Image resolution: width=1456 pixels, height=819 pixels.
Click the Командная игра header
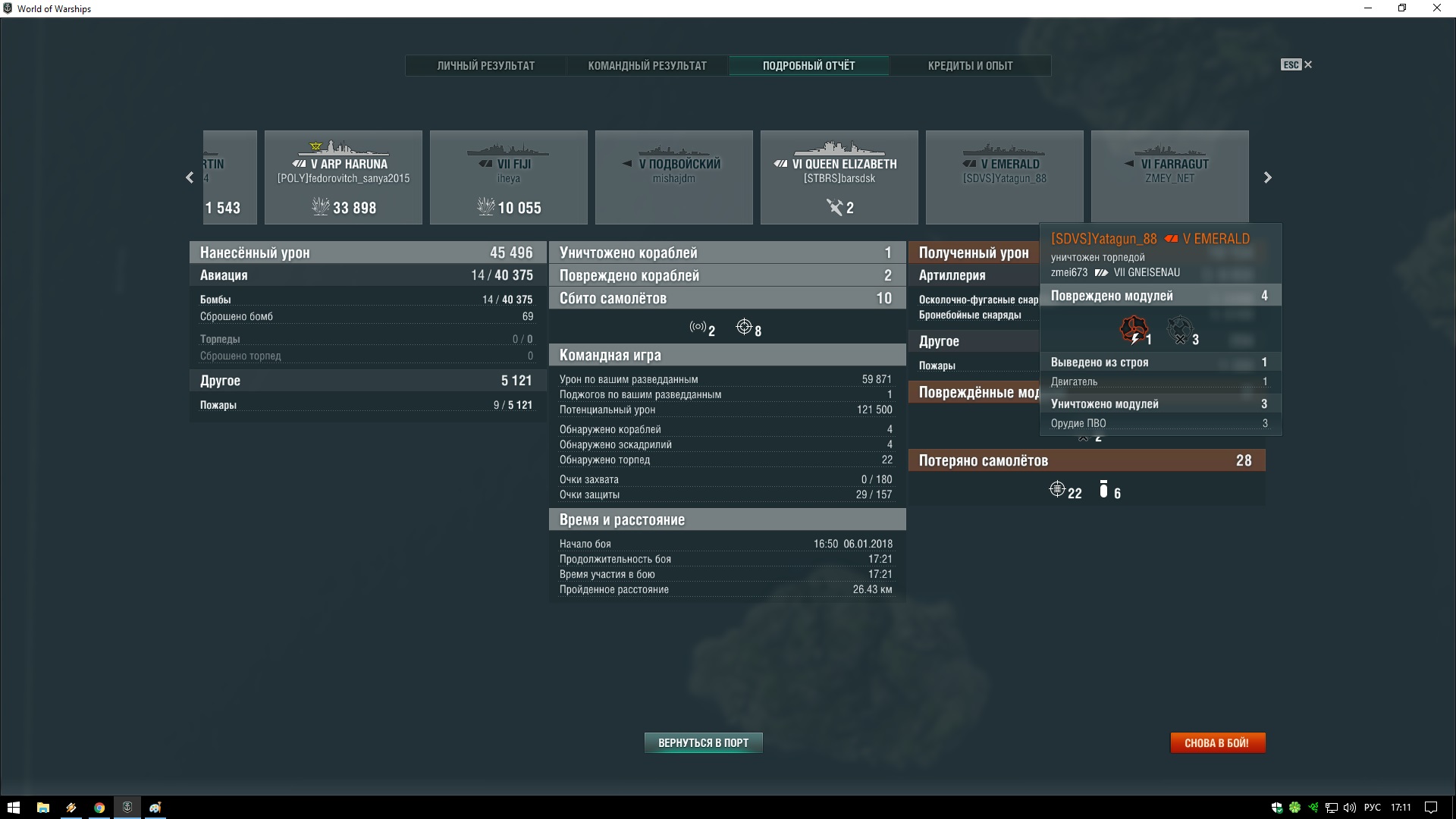point(727,355)
